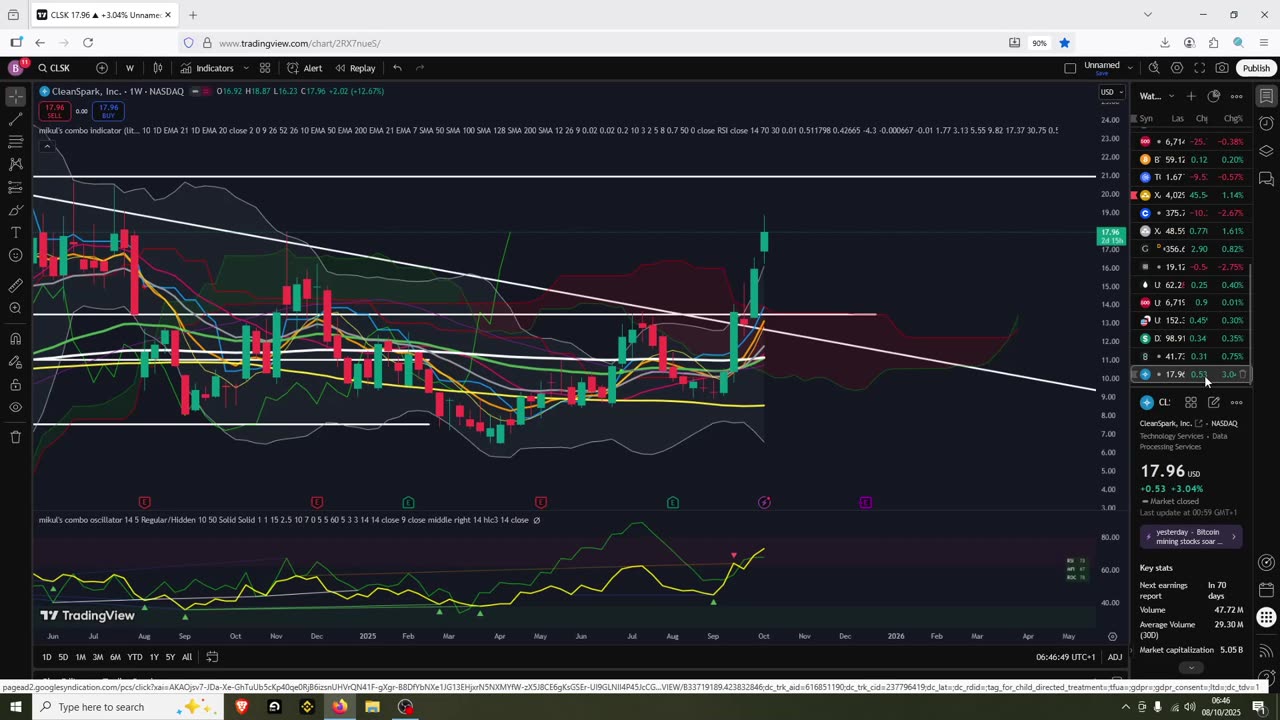Enter fullscreen chart mode
The width and height of the screenshot is (1280, 720).
(x=1199, y=68)
